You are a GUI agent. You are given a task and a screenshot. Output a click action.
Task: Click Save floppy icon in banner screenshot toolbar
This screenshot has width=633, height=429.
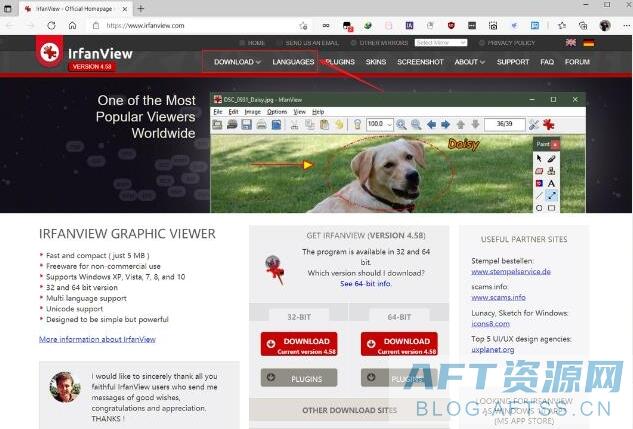pyautogui.click(x=246, y=124)
